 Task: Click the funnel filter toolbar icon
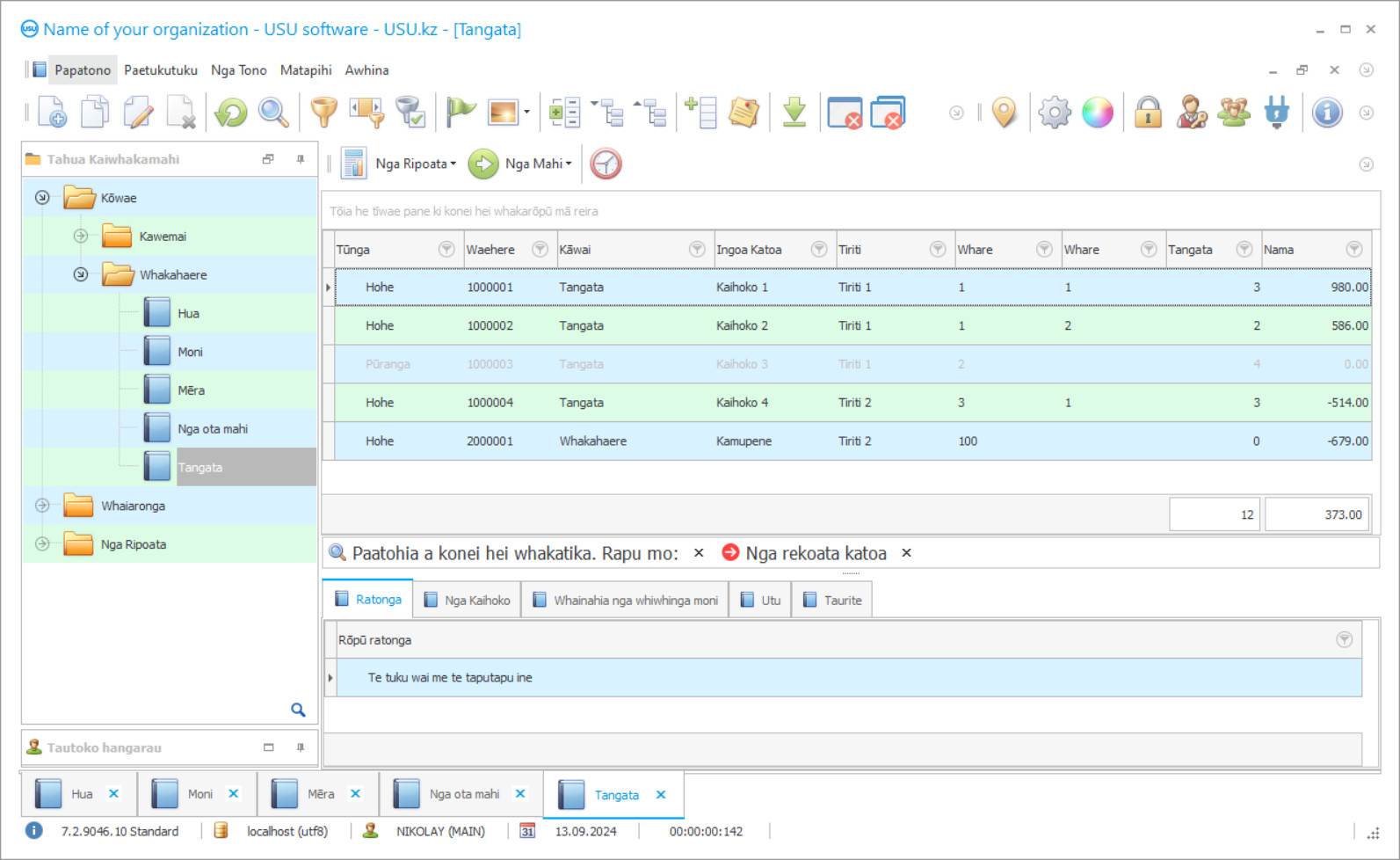(324, 113)
